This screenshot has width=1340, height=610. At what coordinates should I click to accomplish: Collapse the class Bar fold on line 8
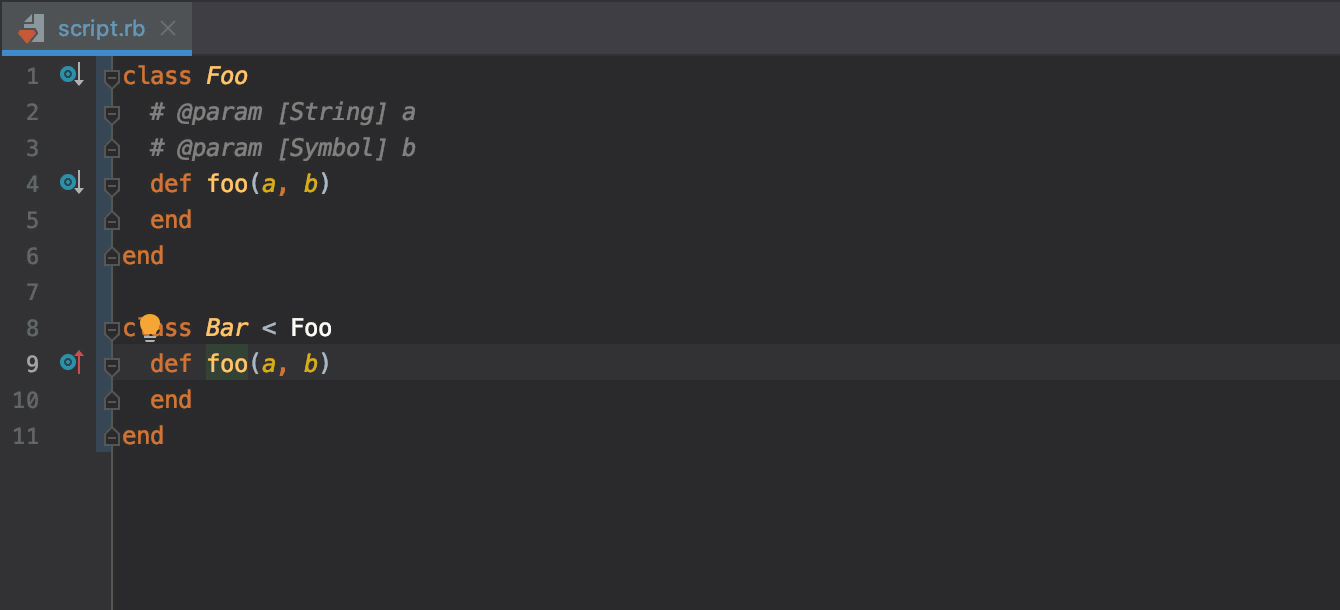coord(112,329)
